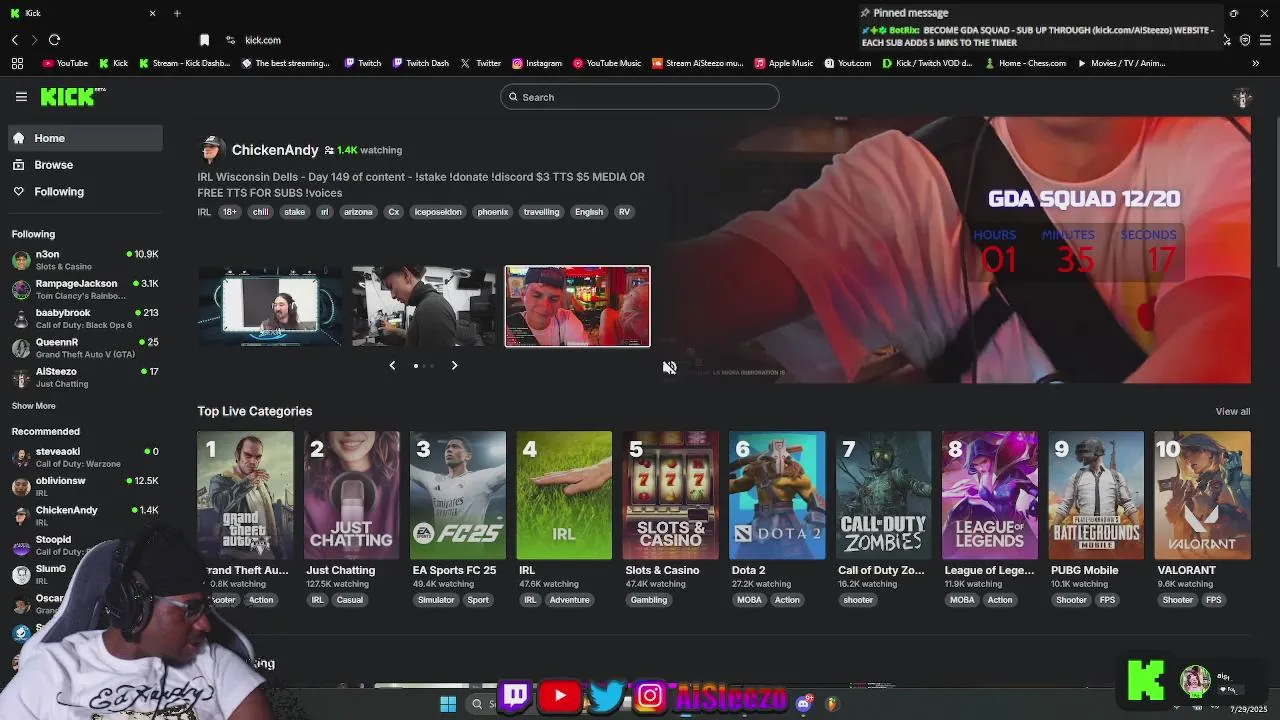Open the YouTube Music bookmark
1280x720 pixels.
tap(607, 63)
